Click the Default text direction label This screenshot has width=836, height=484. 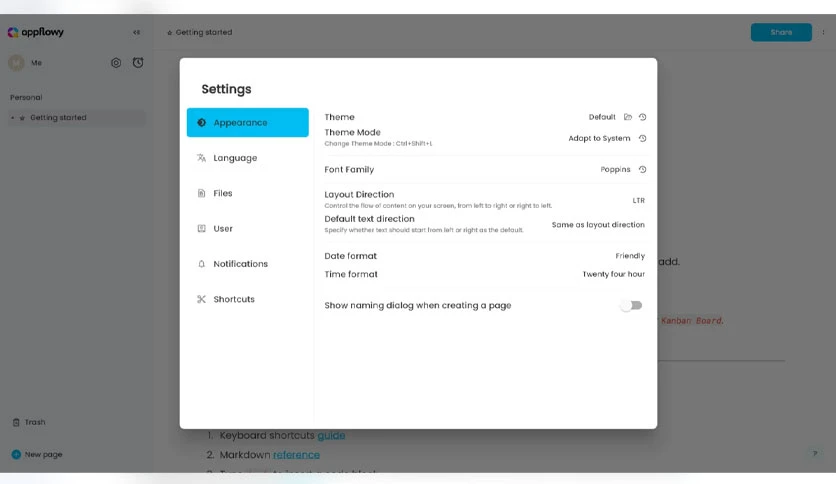pos(369,219)
